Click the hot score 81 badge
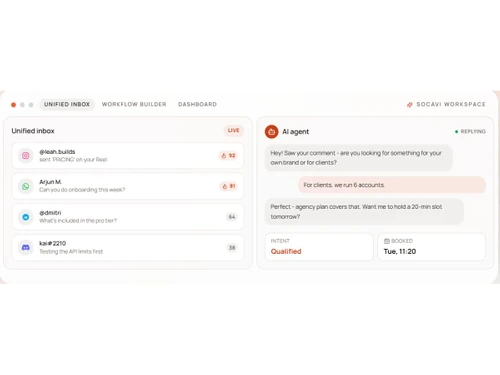 [229, 186]
